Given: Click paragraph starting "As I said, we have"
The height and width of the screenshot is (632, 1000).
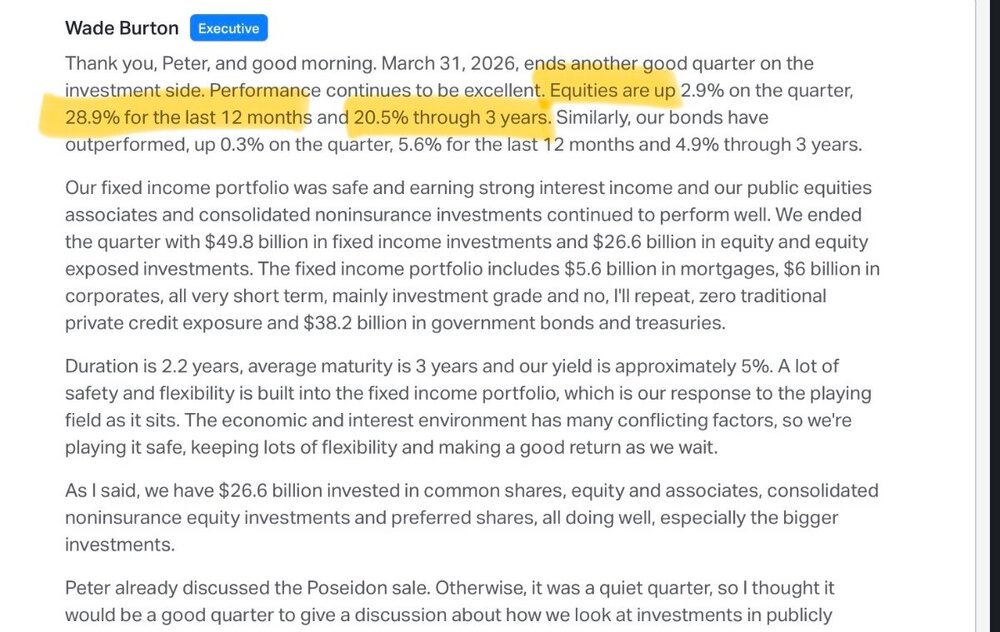Looking at the screenshot, I should pos(472,517).
